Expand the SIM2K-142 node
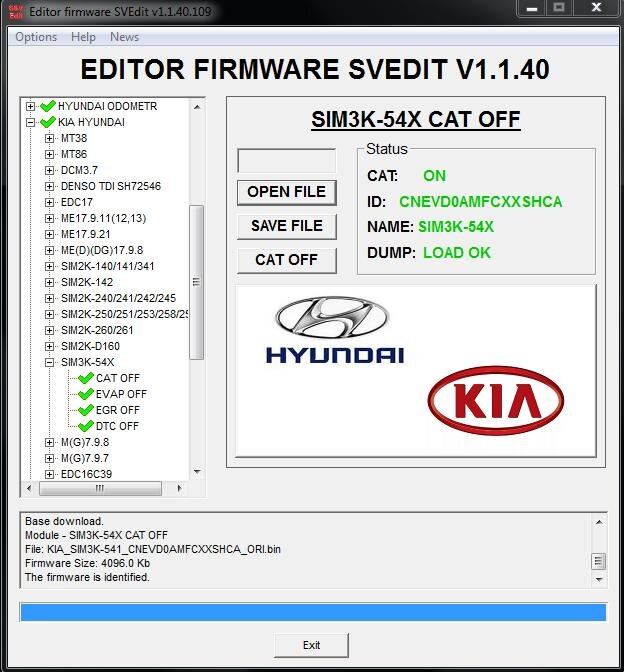Image resolution: width=624 pixels, height=672 pixels. pos(49,282)
